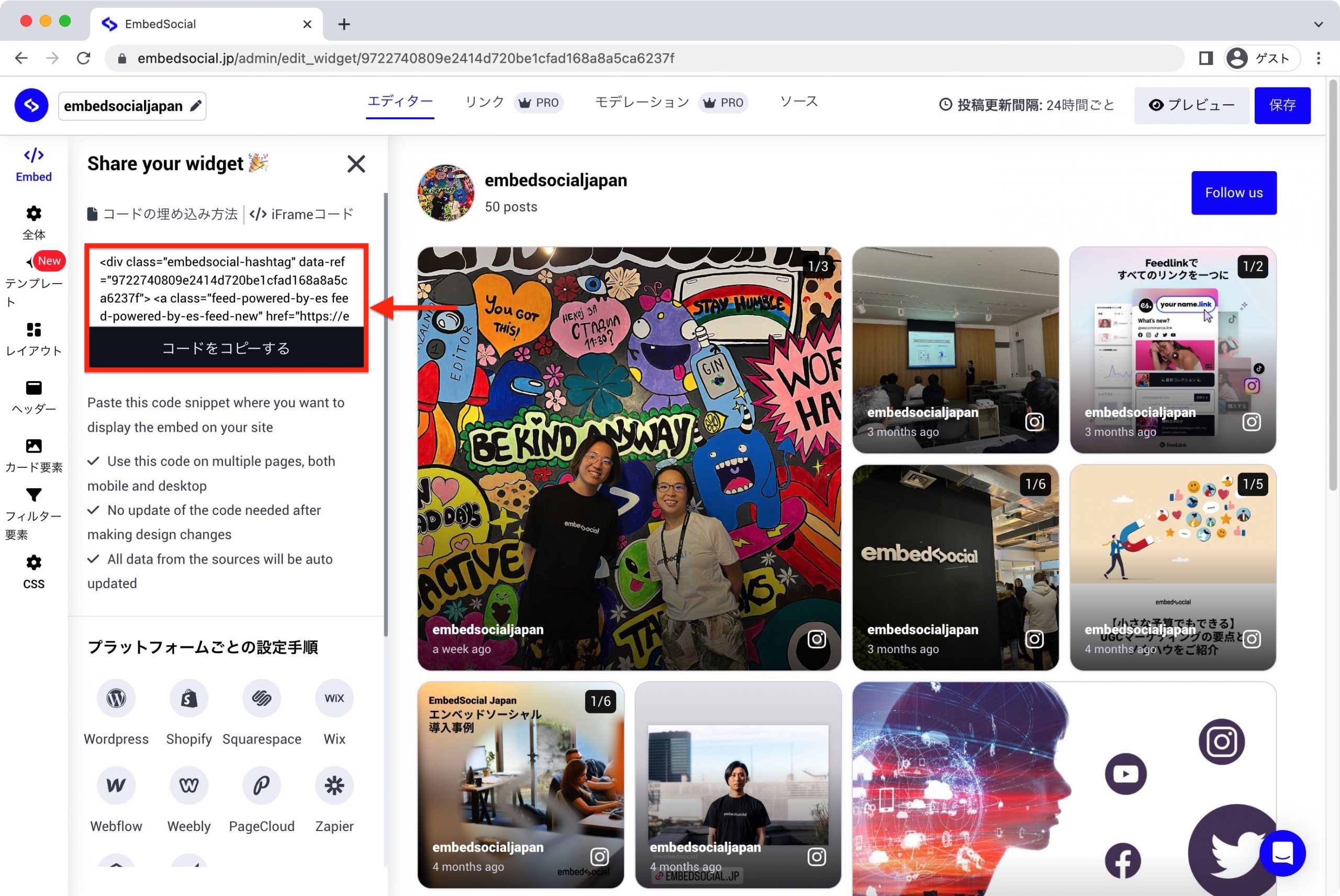The width and height of the screenshot is (1340, 896).
Task: Select the Zapier platform icon
Action: [x=334, y=786]
